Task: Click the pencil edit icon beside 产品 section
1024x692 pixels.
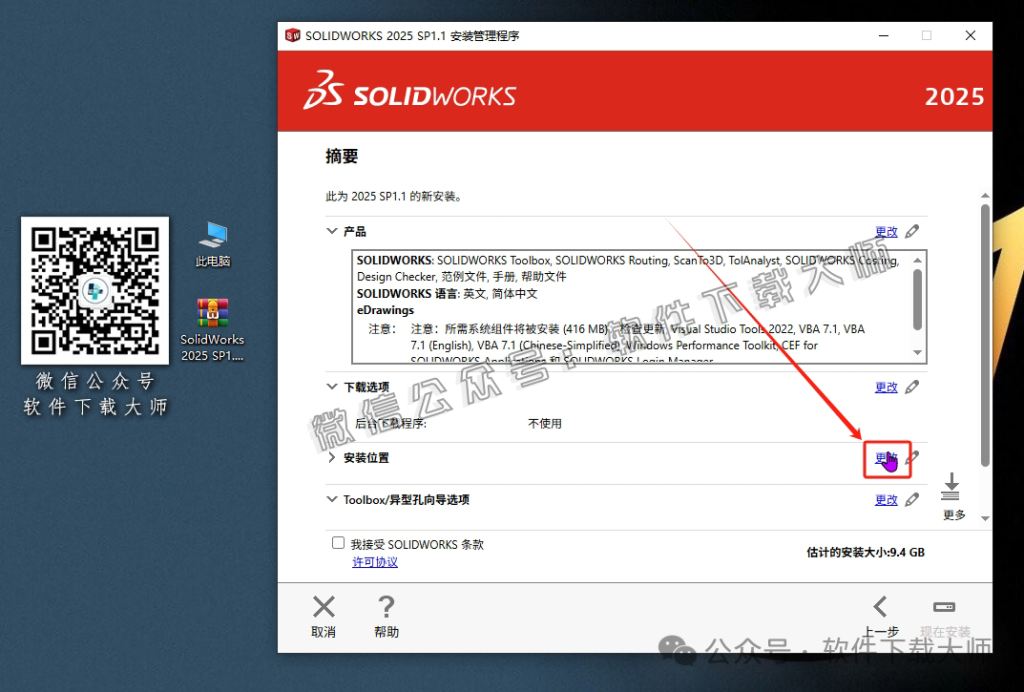Action: point(913,231)
